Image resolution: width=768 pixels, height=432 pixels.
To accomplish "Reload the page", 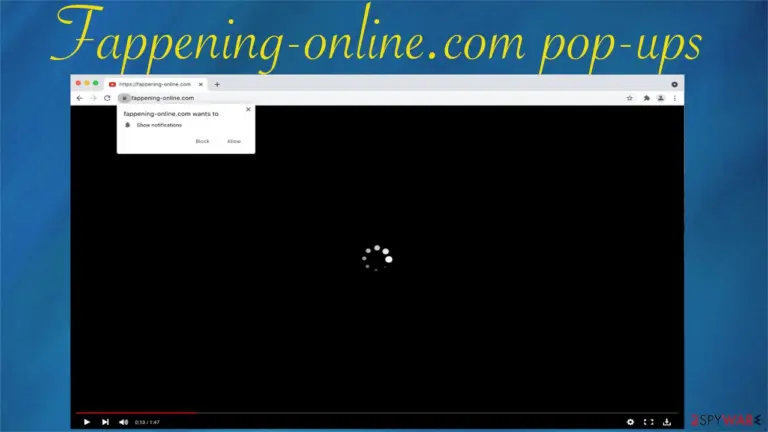I will point(107,98).
